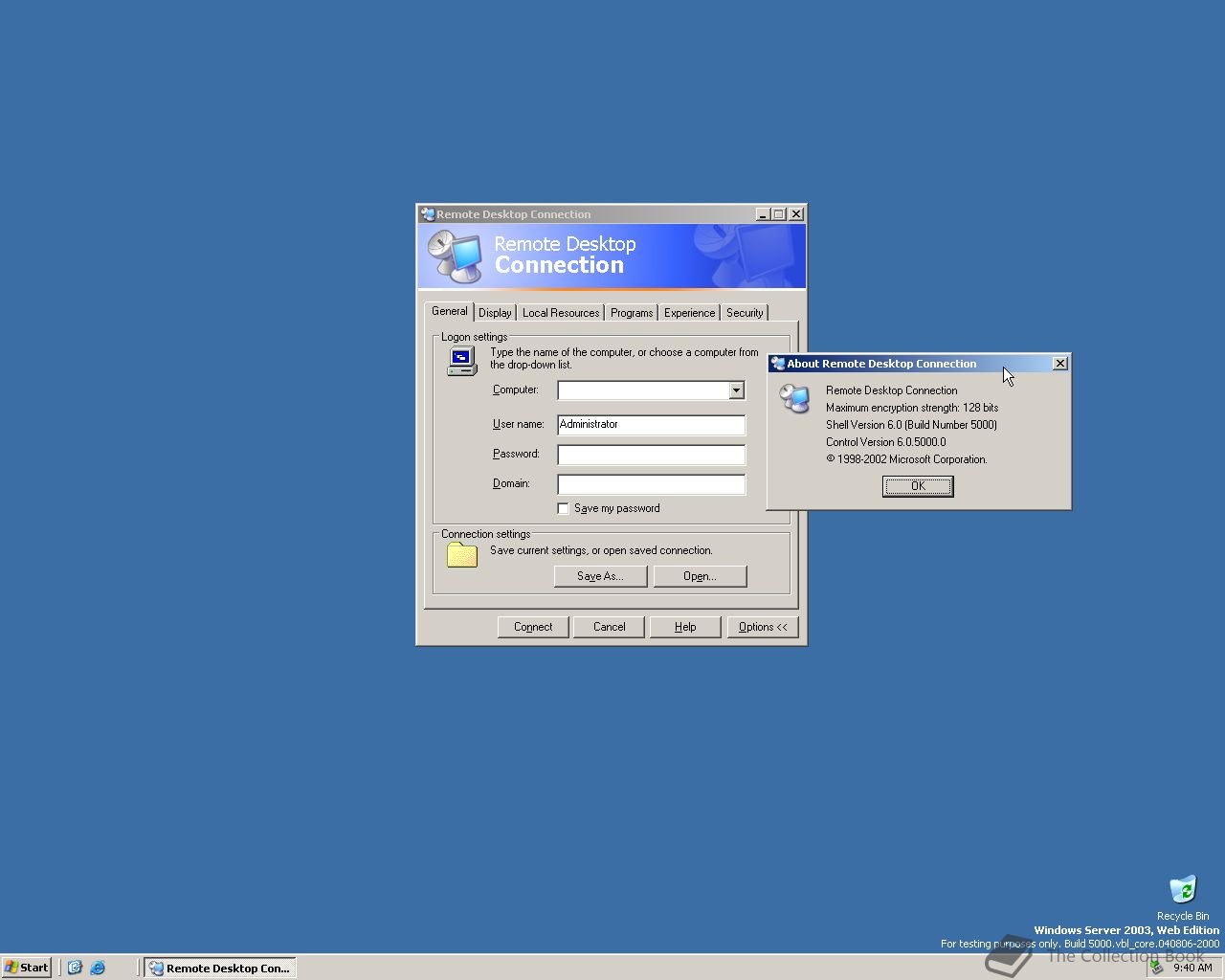The width and height of the screenshot is (1225, 980).
Task: Expand the Computer drop-down list
Action: point(736,390)
